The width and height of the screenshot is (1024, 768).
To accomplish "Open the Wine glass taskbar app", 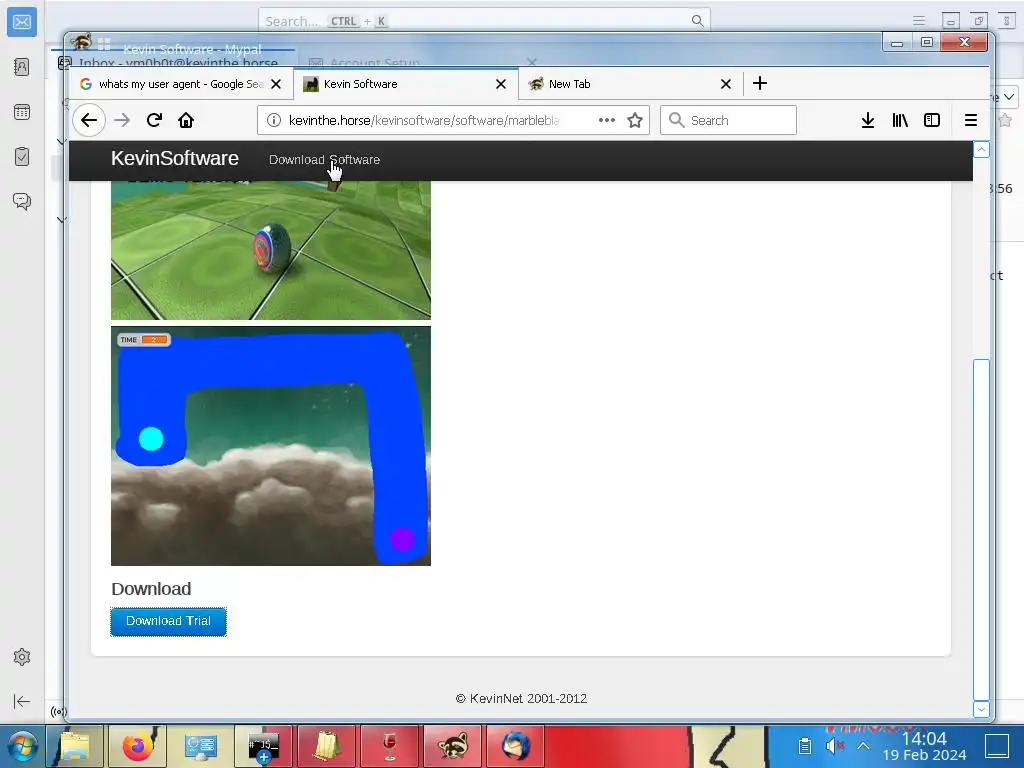I will [x=389, y=746].
